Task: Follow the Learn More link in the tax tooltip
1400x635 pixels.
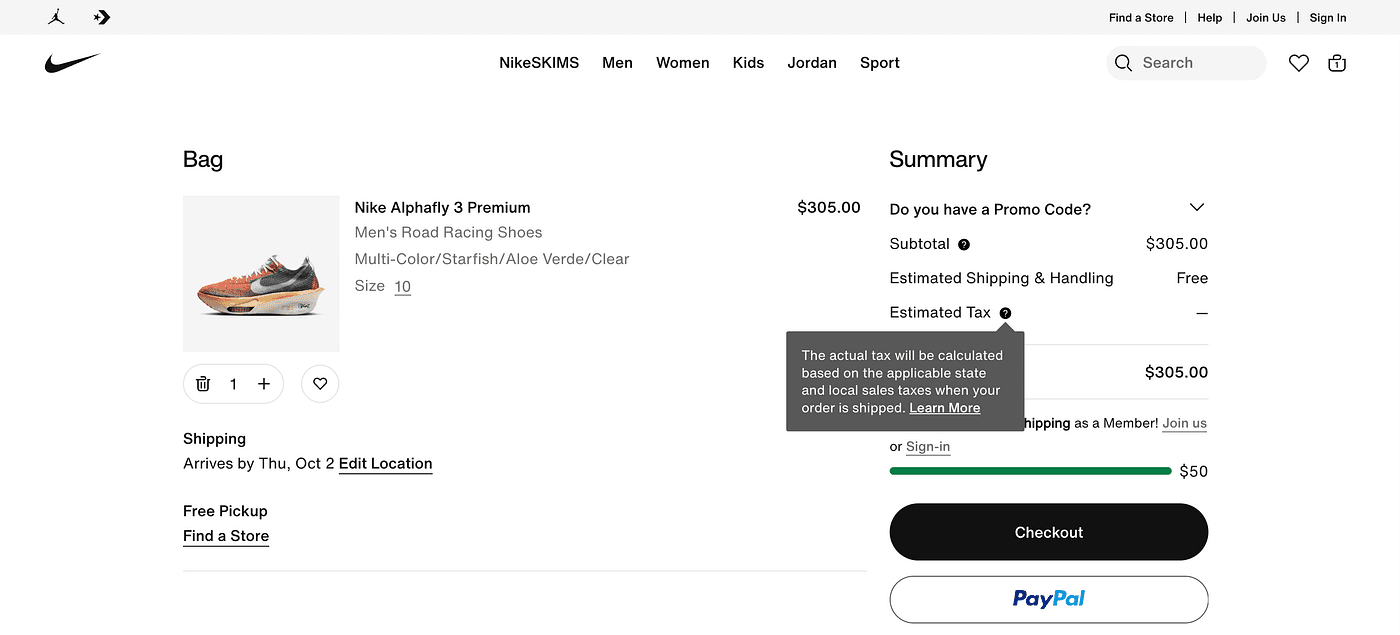Action: 945,408
